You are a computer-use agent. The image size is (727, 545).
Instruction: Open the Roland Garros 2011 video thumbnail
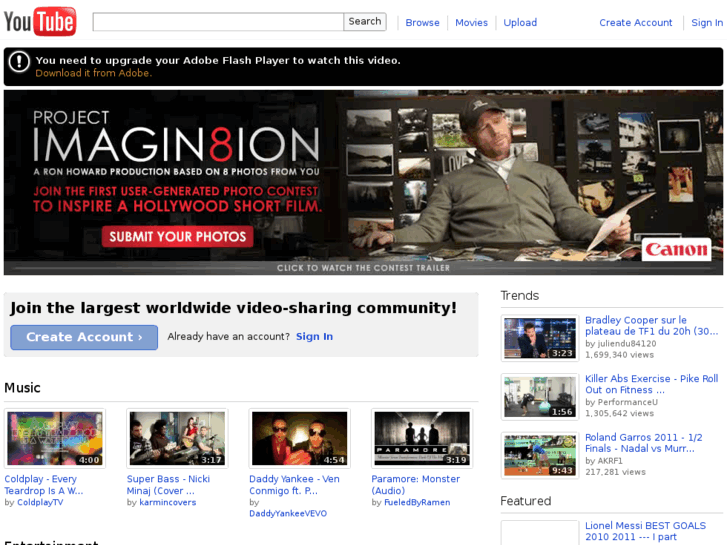[x=540, y=455]
